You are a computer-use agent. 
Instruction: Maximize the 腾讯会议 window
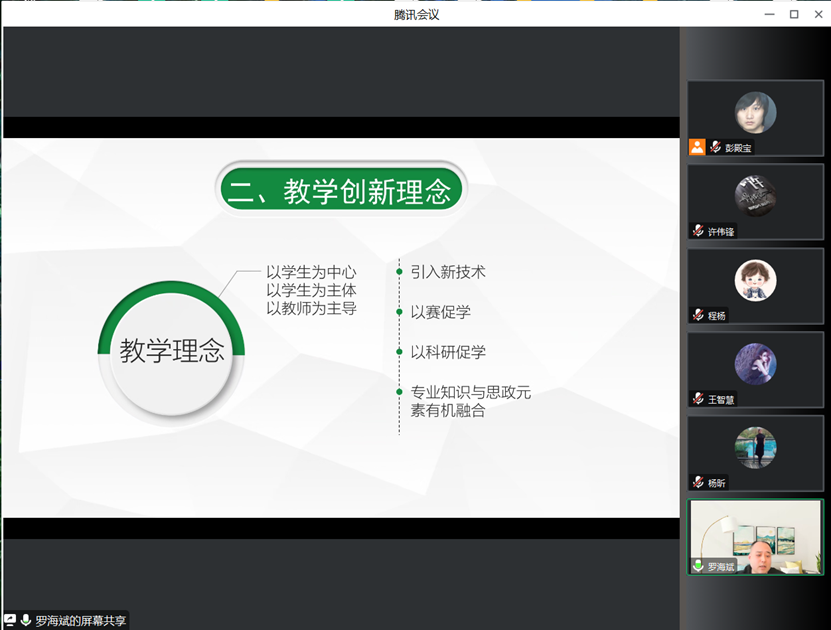pyautogui.click(x=794, y=14)
